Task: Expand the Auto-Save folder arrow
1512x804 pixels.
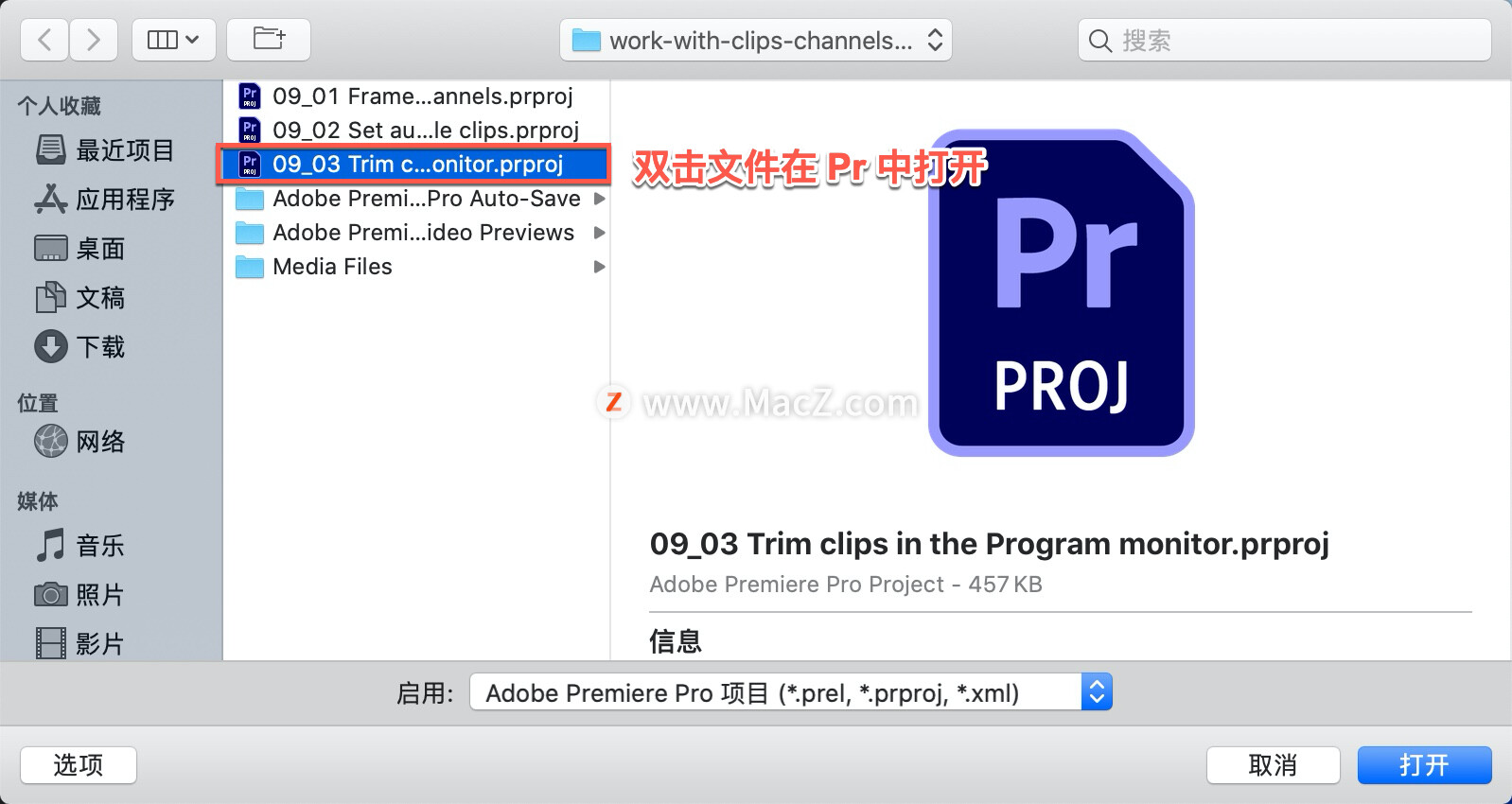Action: (x=599, y=199)
